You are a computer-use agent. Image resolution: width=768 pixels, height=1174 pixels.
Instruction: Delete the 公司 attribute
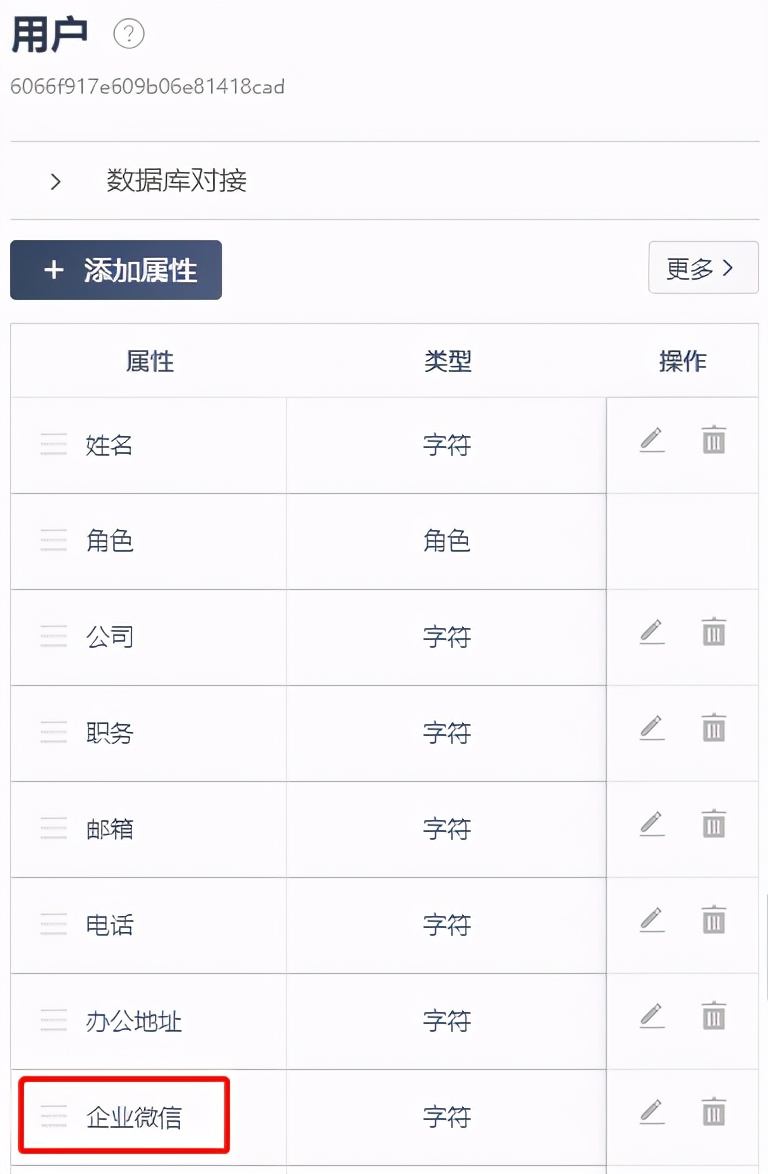[x=713, y=632]
